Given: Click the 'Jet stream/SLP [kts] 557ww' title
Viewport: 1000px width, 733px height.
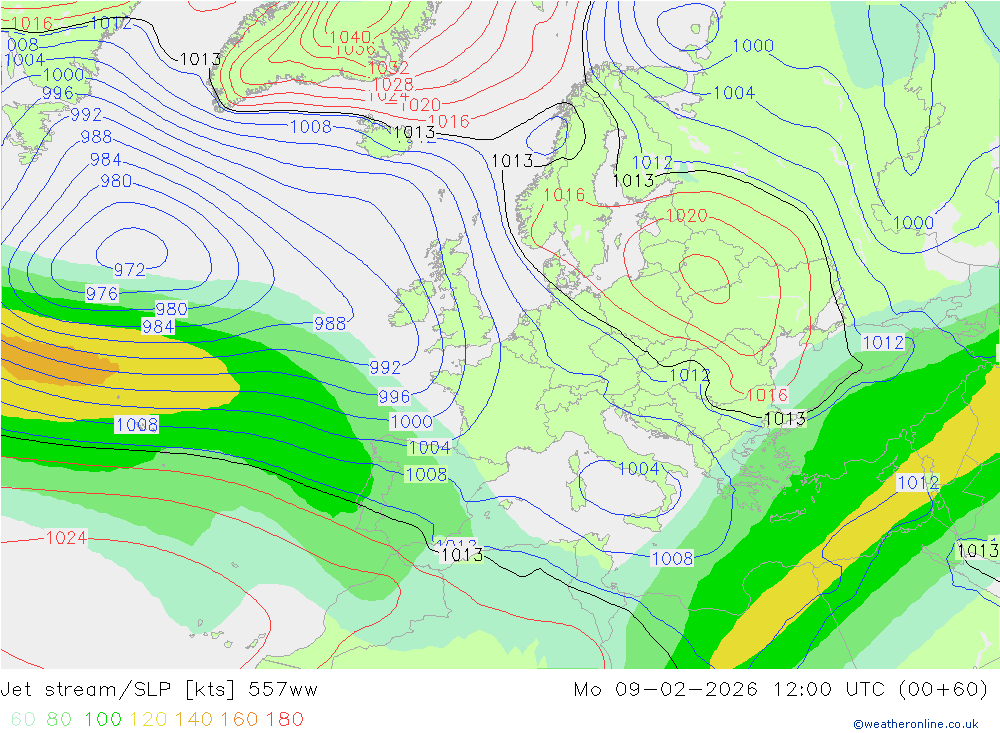Looking at the screenshot, I should [x=159, y=690].
